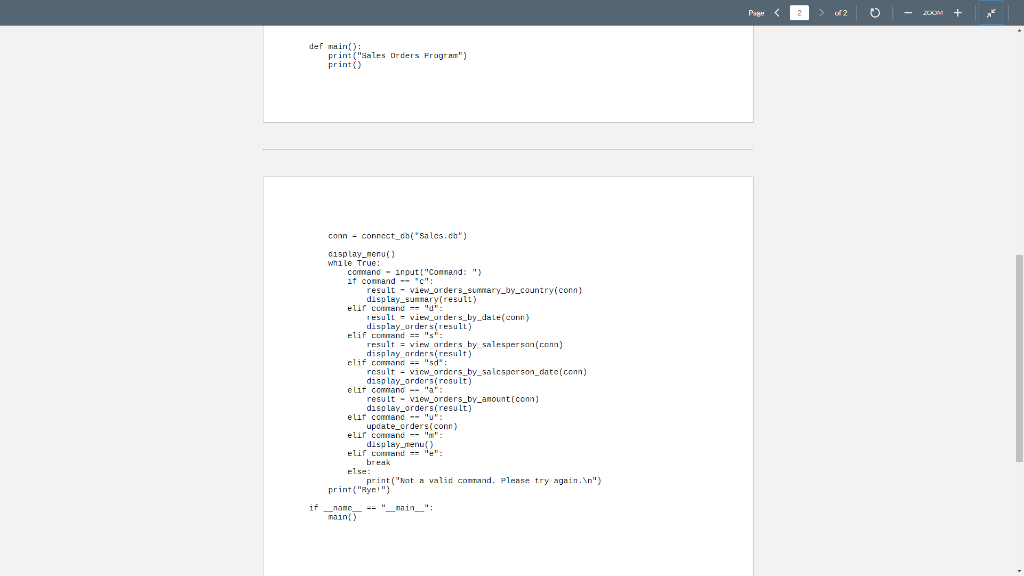This screenshot has height=576, width=1024.
Task: Select the page number input showing 2
Action: (798, 13)
